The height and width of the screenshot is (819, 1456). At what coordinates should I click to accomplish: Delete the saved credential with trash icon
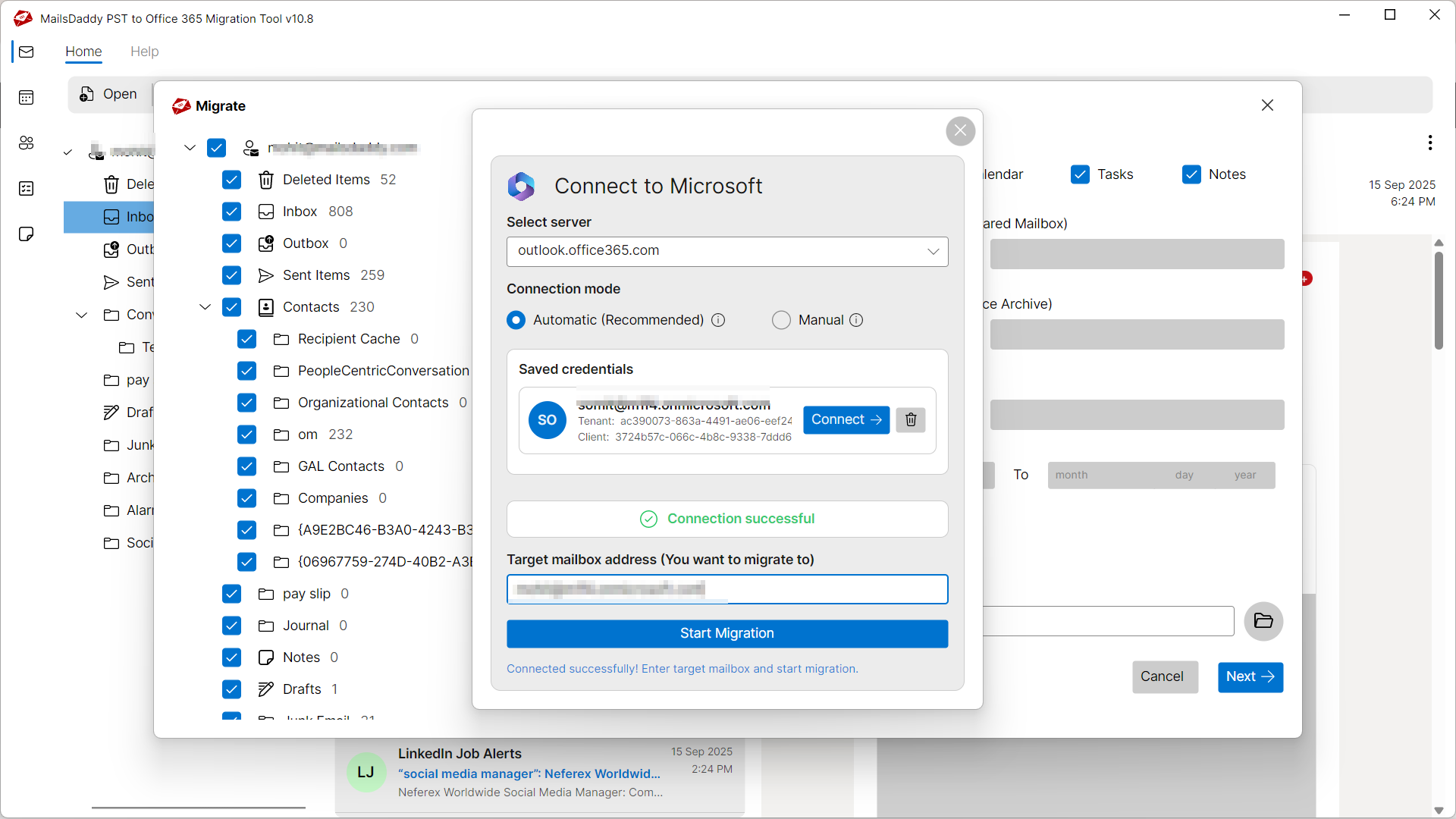coord(911,419)
